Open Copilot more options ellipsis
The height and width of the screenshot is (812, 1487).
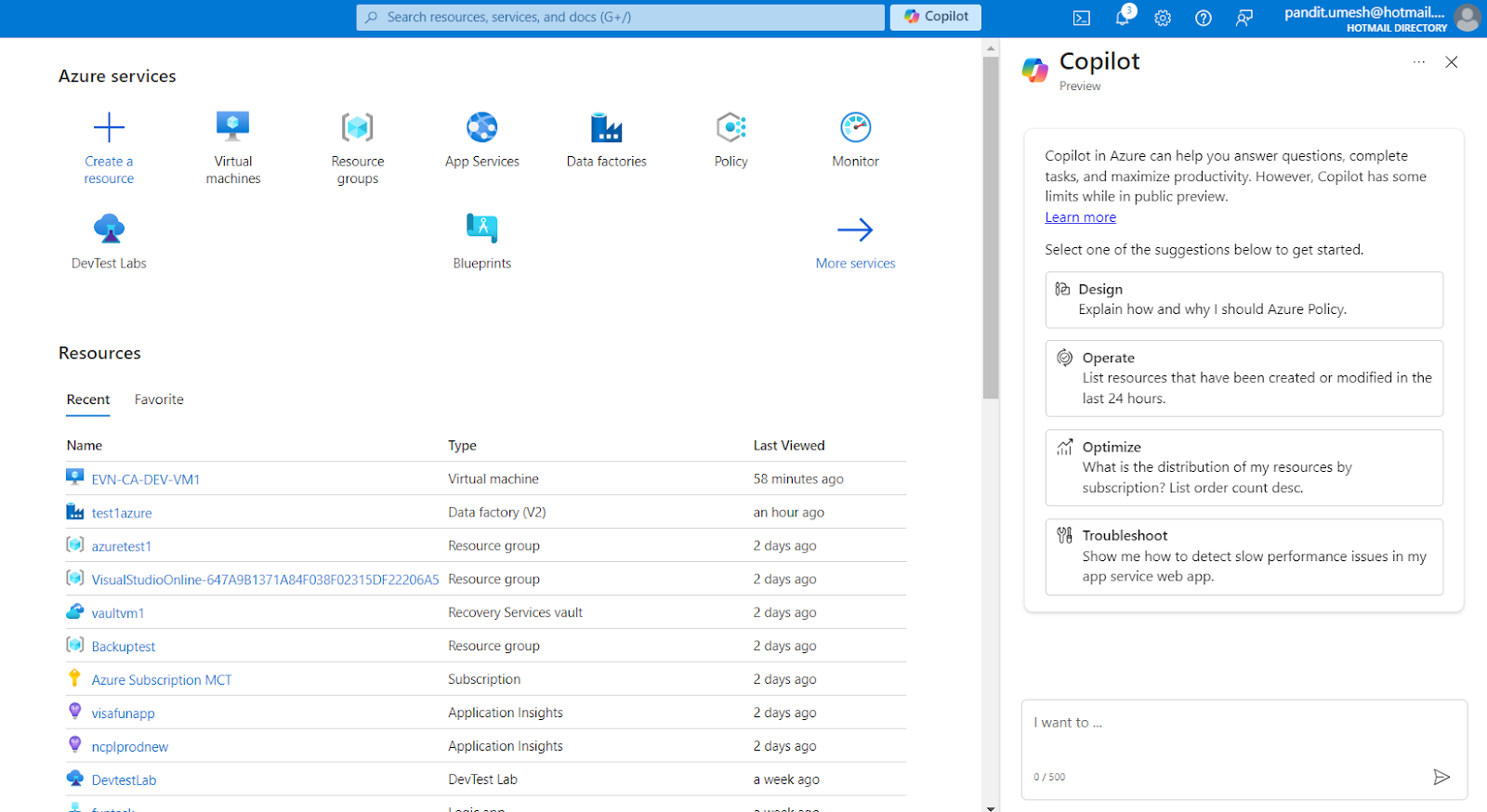coord(1419,62)
